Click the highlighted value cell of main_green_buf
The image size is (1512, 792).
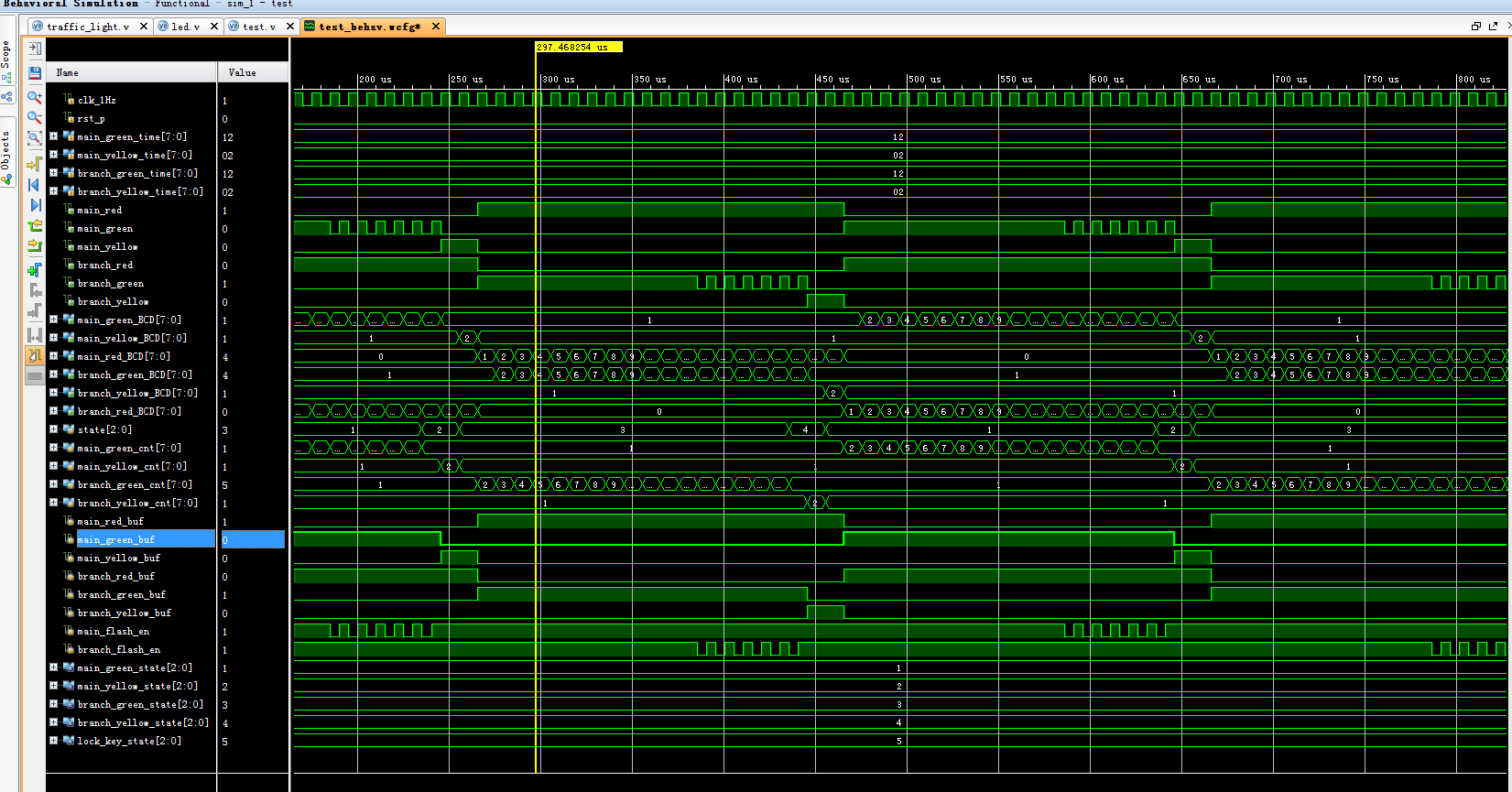coord(253,539)
